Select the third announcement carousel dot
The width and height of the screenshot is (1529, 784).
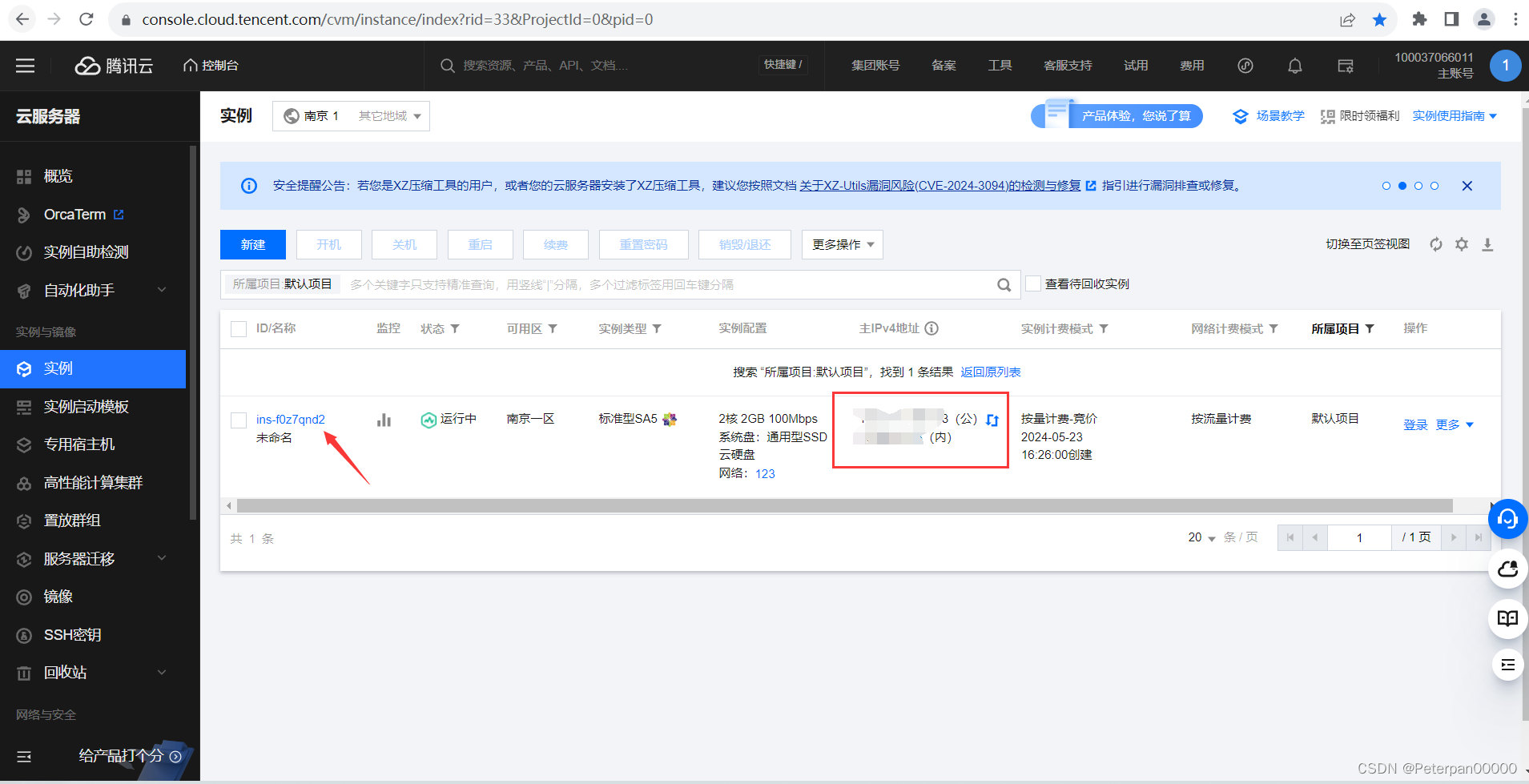(1418, 186)
